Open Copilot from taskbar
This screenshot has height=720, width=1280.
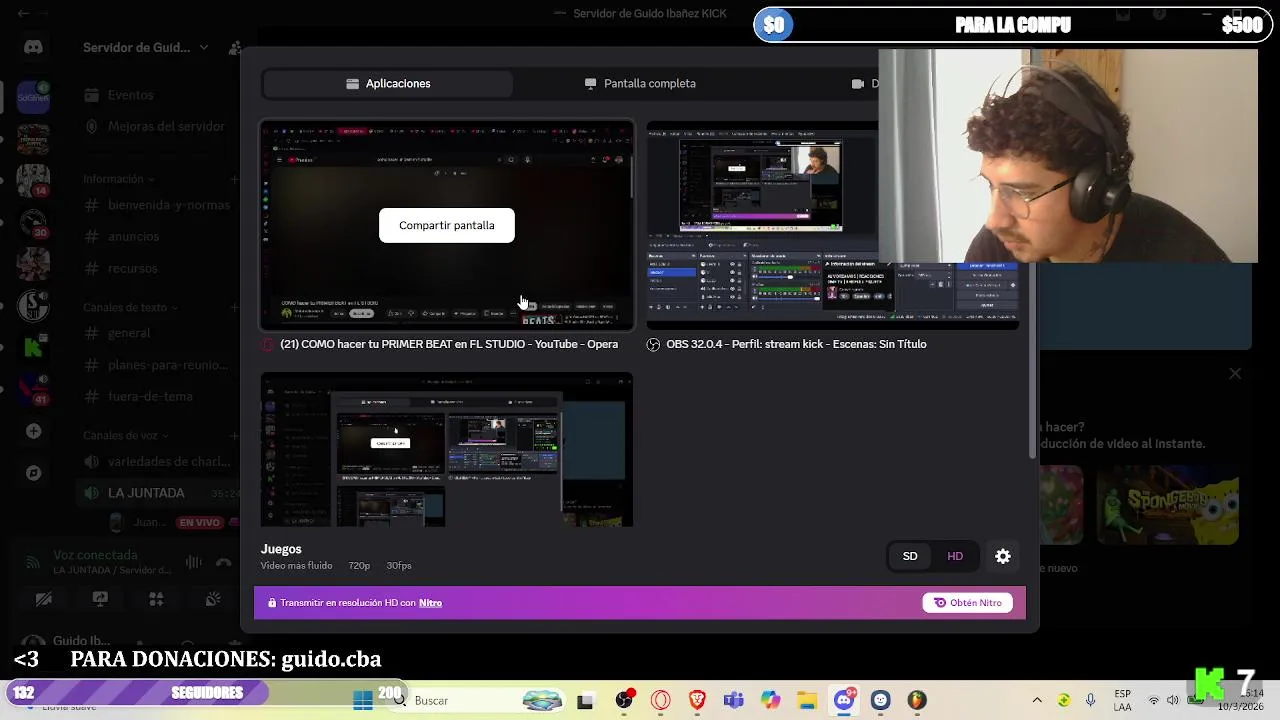point(770,700)
